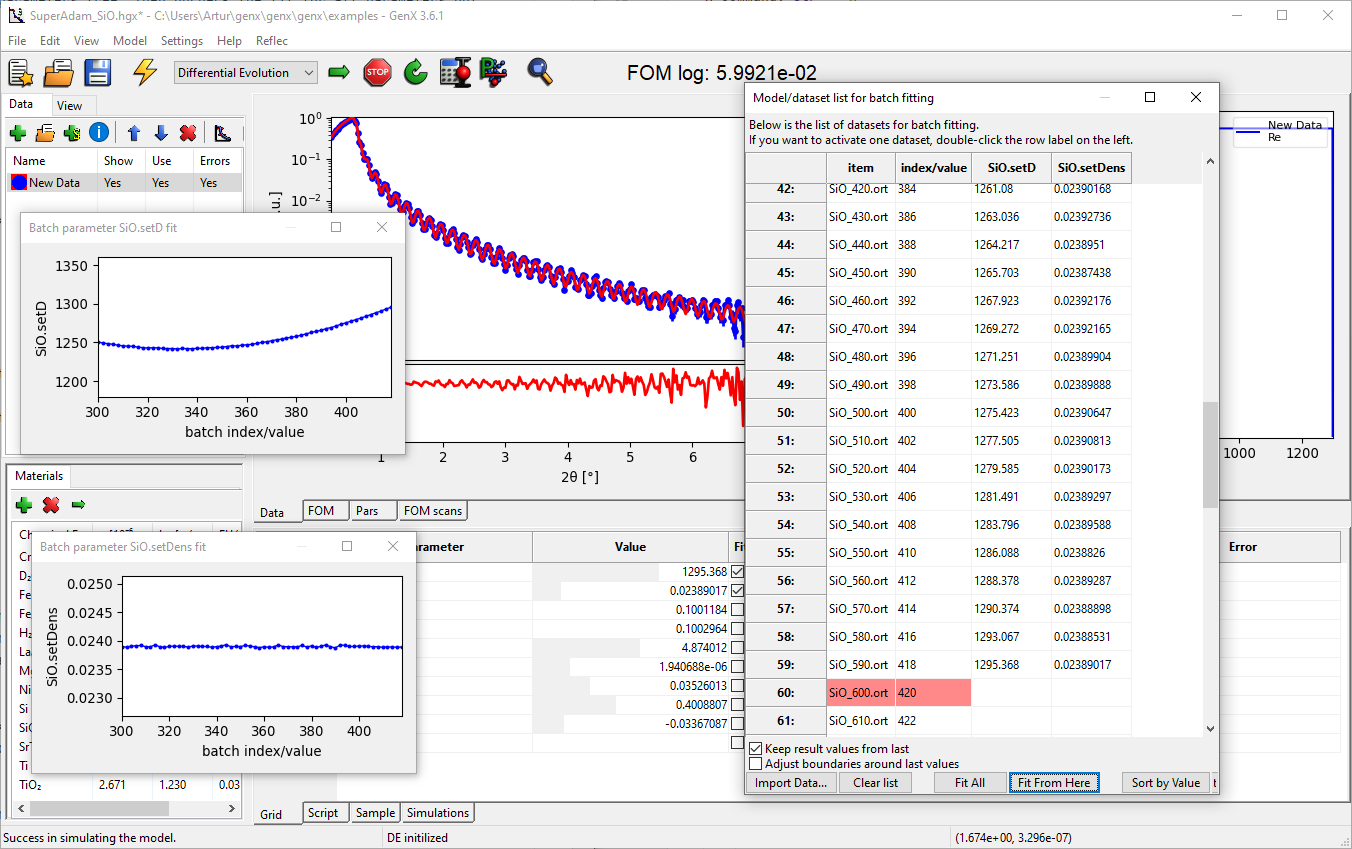Check fit checkbox for value 0.1001184
Viewport: 1352px width, 849px height.
[738, 610]
